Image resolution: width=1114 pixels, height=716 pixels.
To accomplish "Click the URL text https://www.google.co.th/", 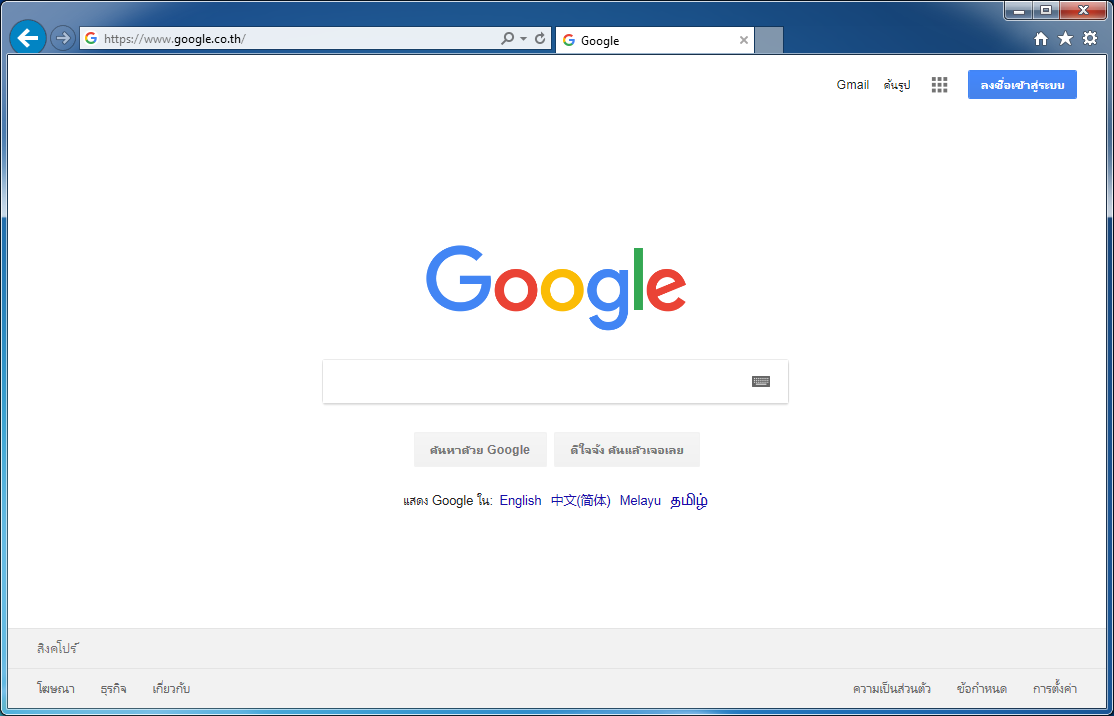I will pyautogui.click(x=175, y=39).
